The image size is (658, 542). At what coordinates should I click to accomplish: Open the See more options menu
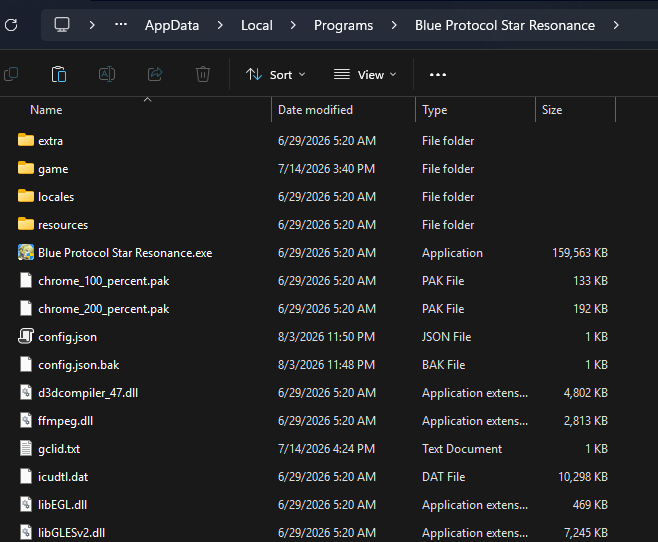[438, 75]
